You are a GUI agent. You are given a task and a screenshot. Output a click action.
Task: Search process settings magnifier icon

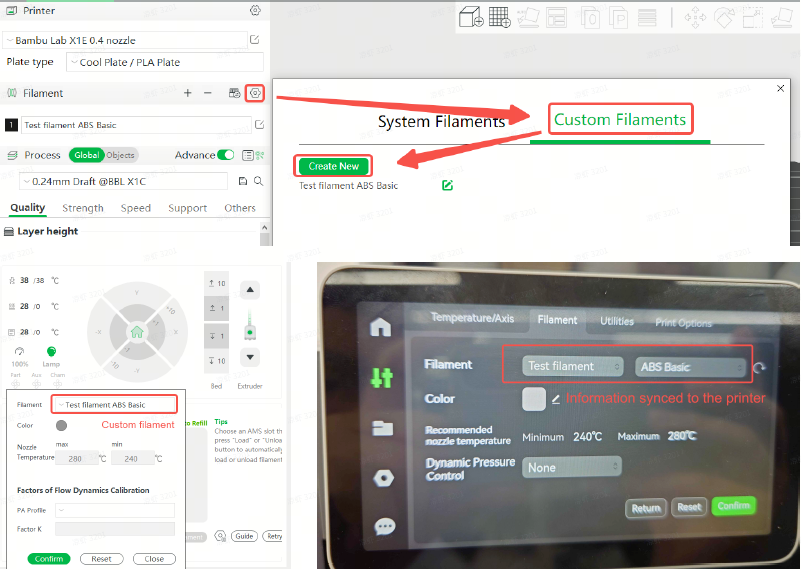tap(259, 181)
